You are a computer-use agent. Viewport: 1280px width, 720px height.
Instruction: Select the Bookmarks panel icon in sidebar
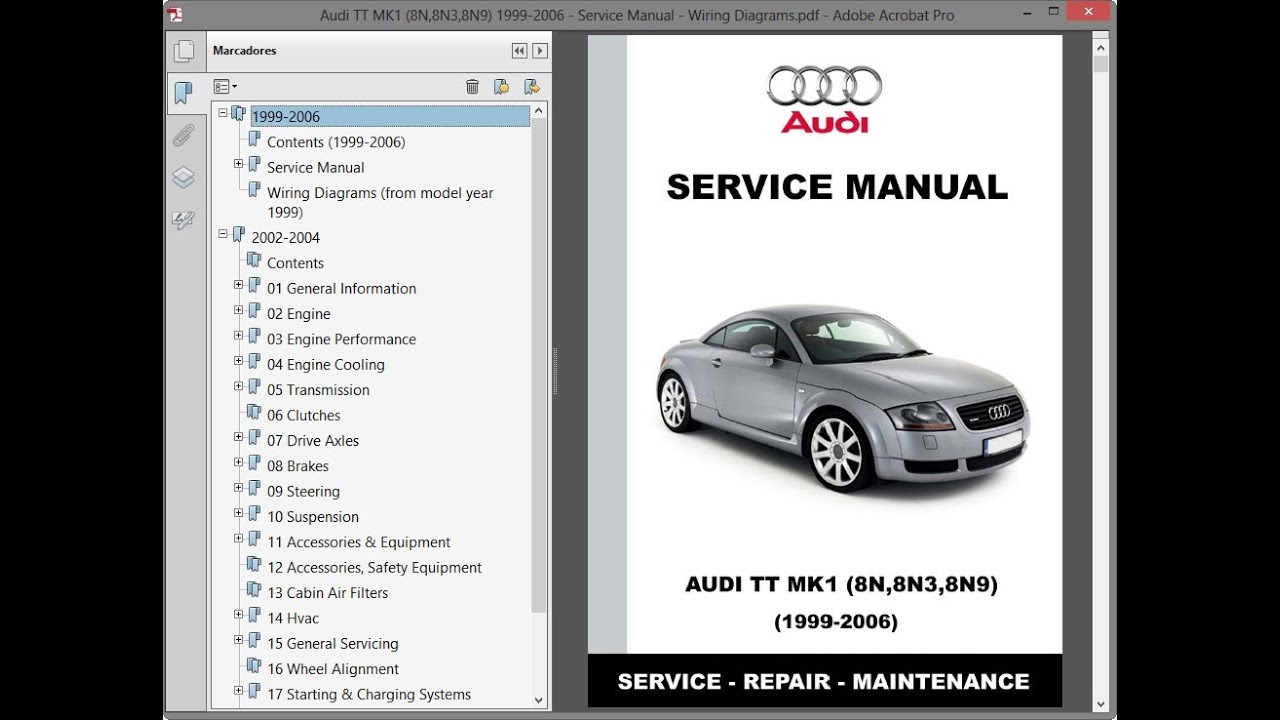tap(183, 94)
